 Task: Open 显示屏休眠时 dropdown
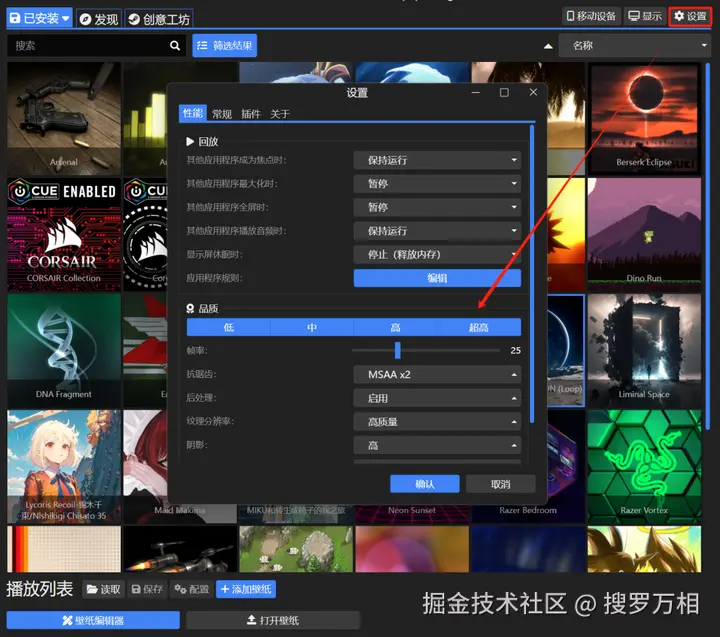pos(437,254)
